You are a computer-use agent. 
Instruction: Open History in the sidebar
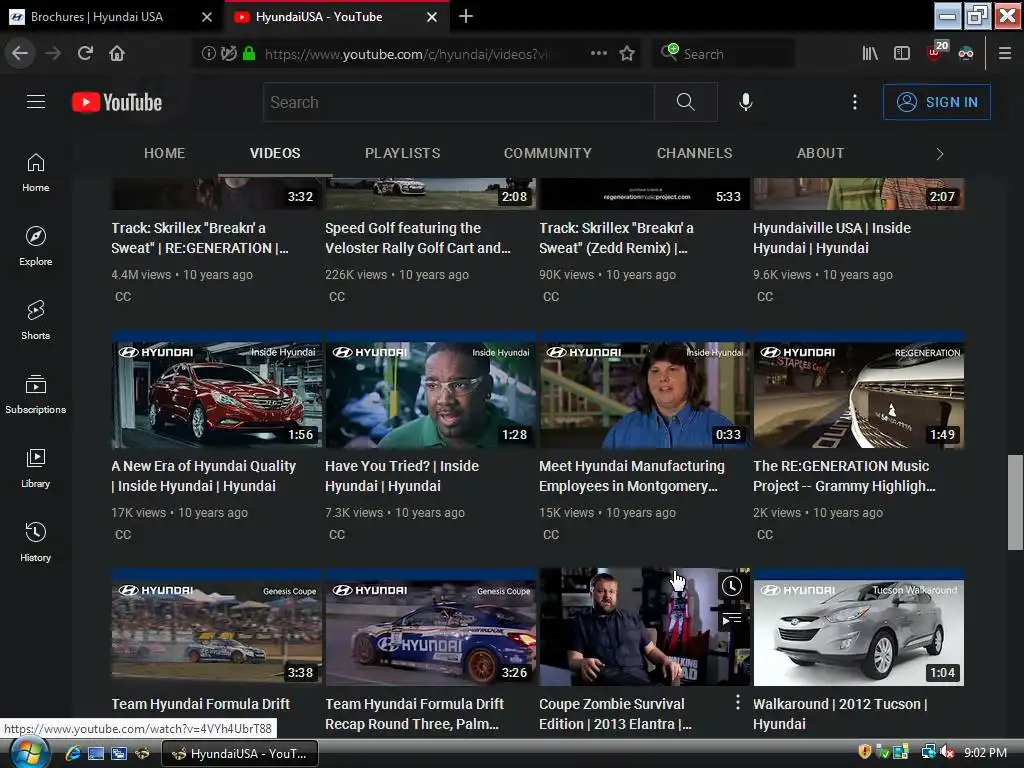pyautogui.click(x=35, y=542)
